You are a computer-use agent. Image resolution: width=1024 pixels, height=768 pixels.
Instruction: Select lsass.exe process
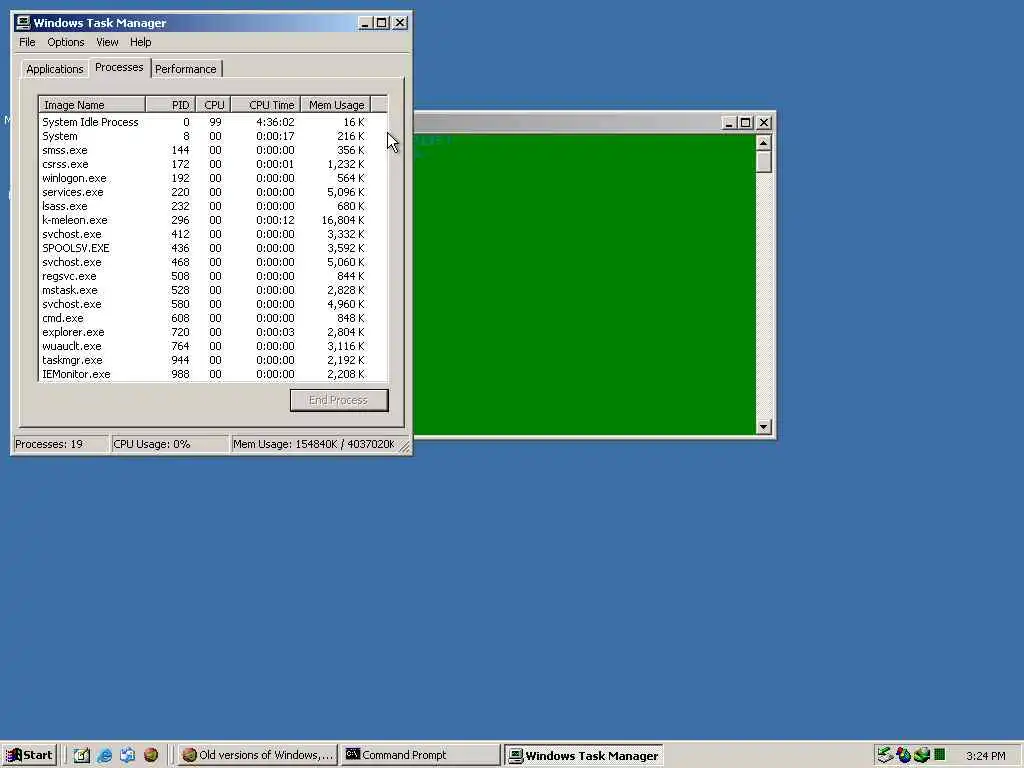(213, 206)
